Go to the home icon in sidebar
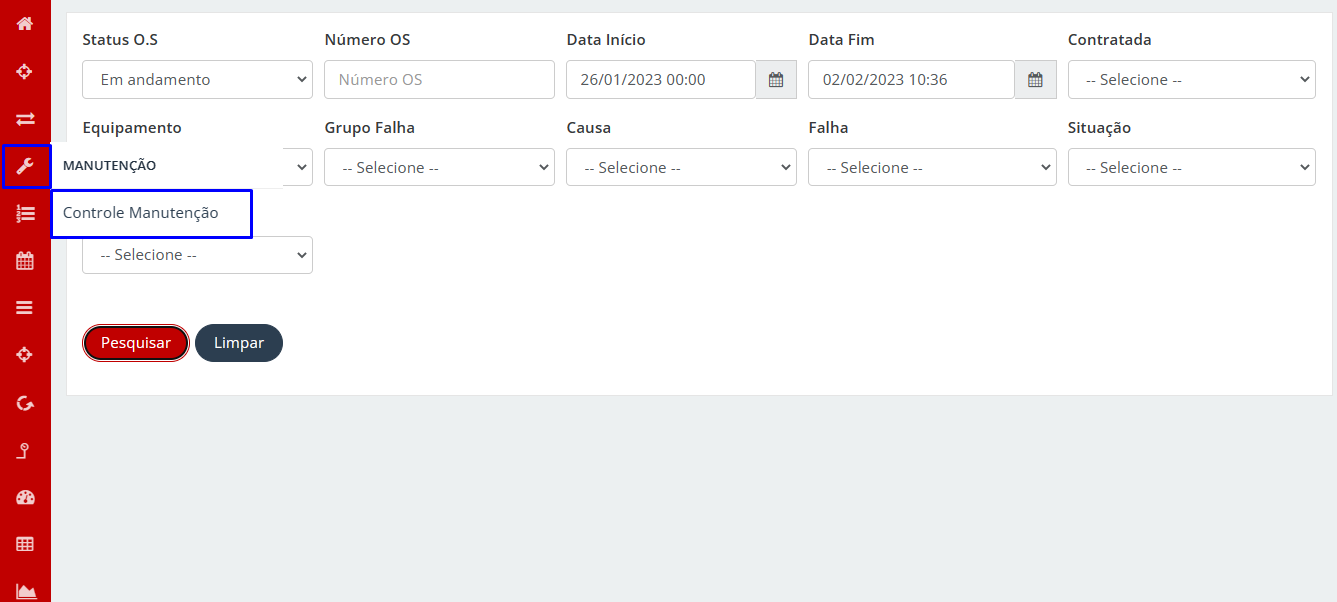1337x602 pixels. point(25,23)
